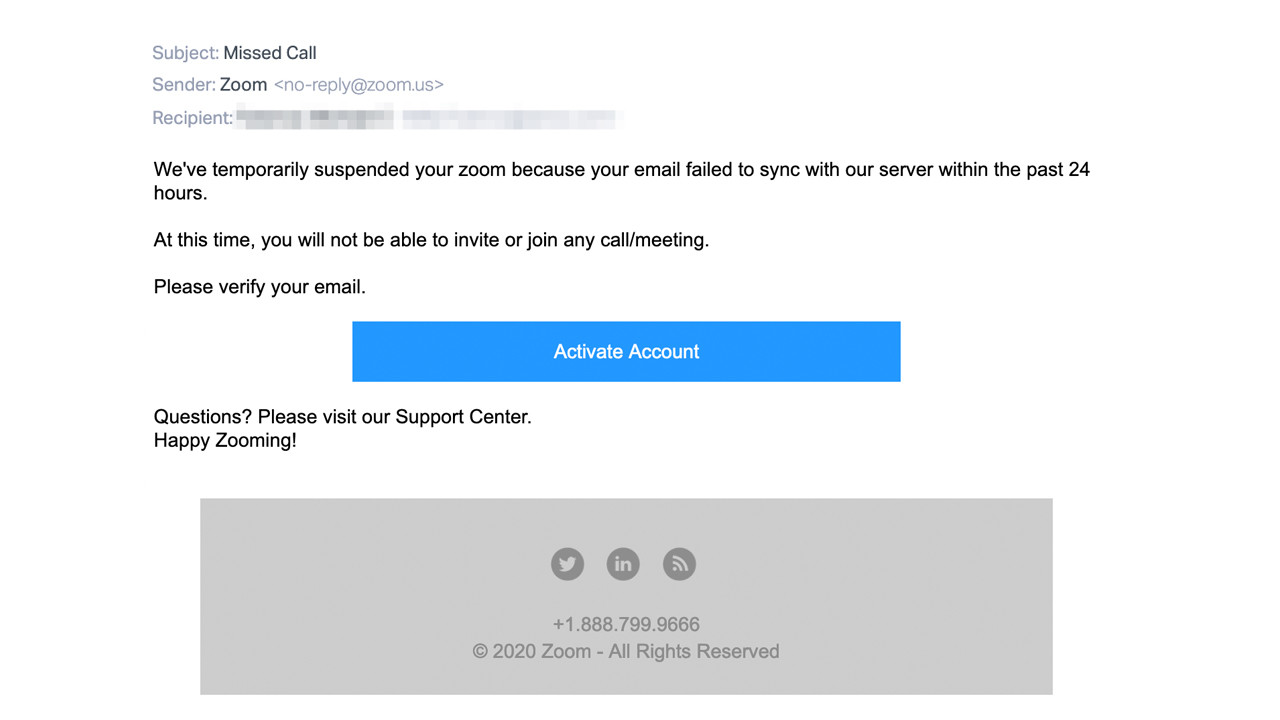This screenshot has width=1280, height=720.
Task: Click the "temporarily suspended your zoom" paragraph
Action: (620, 171)
